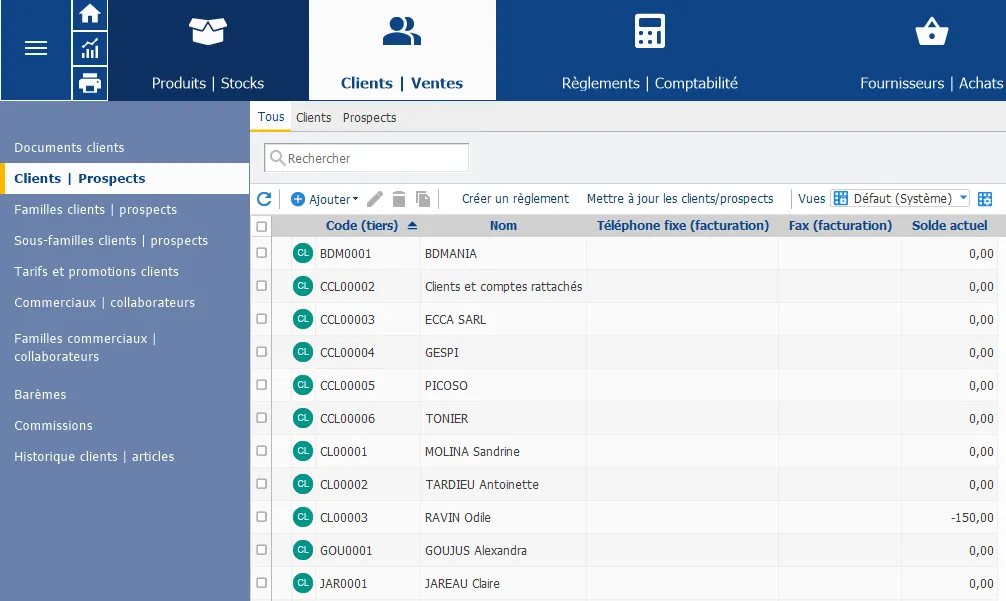This screenshot has height=601, width=1006.
Task: Click the CL icon of RAVIN Odile row
Action: pyautogui.click(x=303, y=517)
